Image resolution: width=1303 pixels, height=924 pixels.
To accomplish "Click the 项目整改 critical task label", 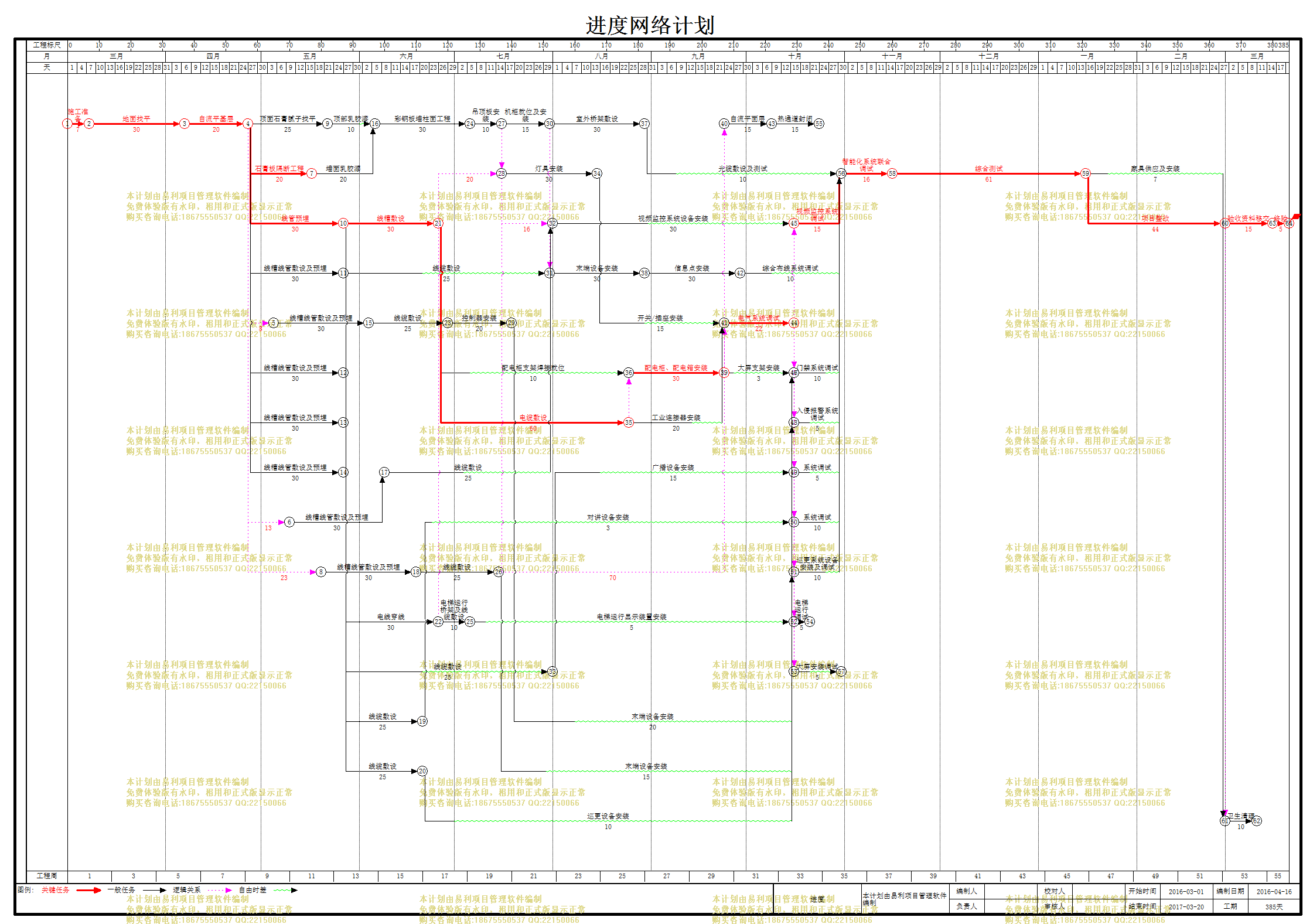I will (x=1155, y=219).
